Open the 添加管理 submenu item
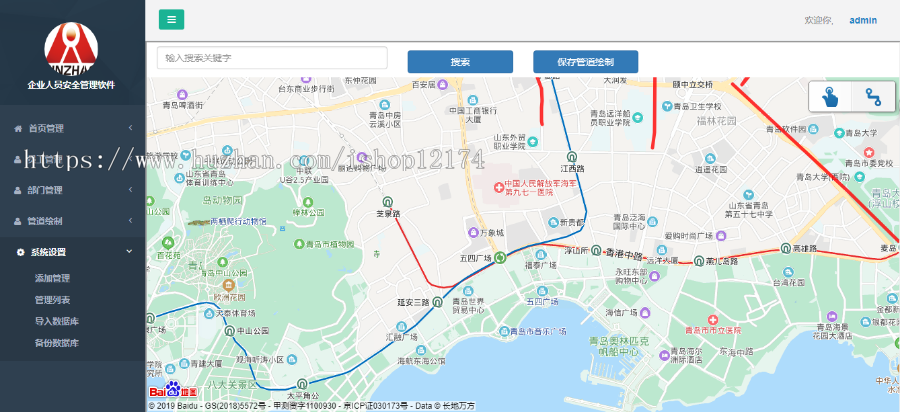 (52, 278)
